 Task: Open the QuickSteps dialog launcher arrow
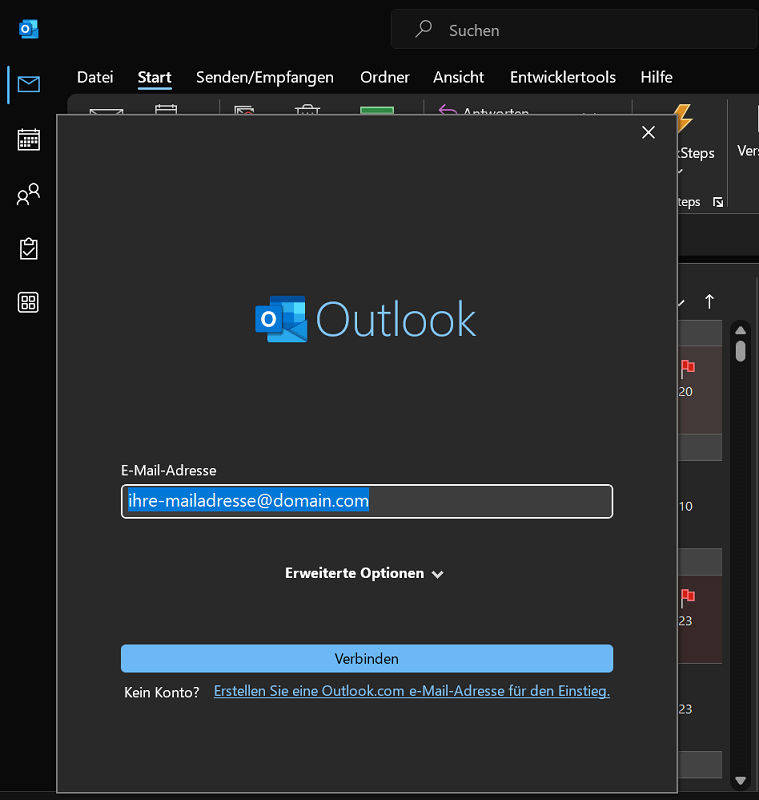(718, 203)
